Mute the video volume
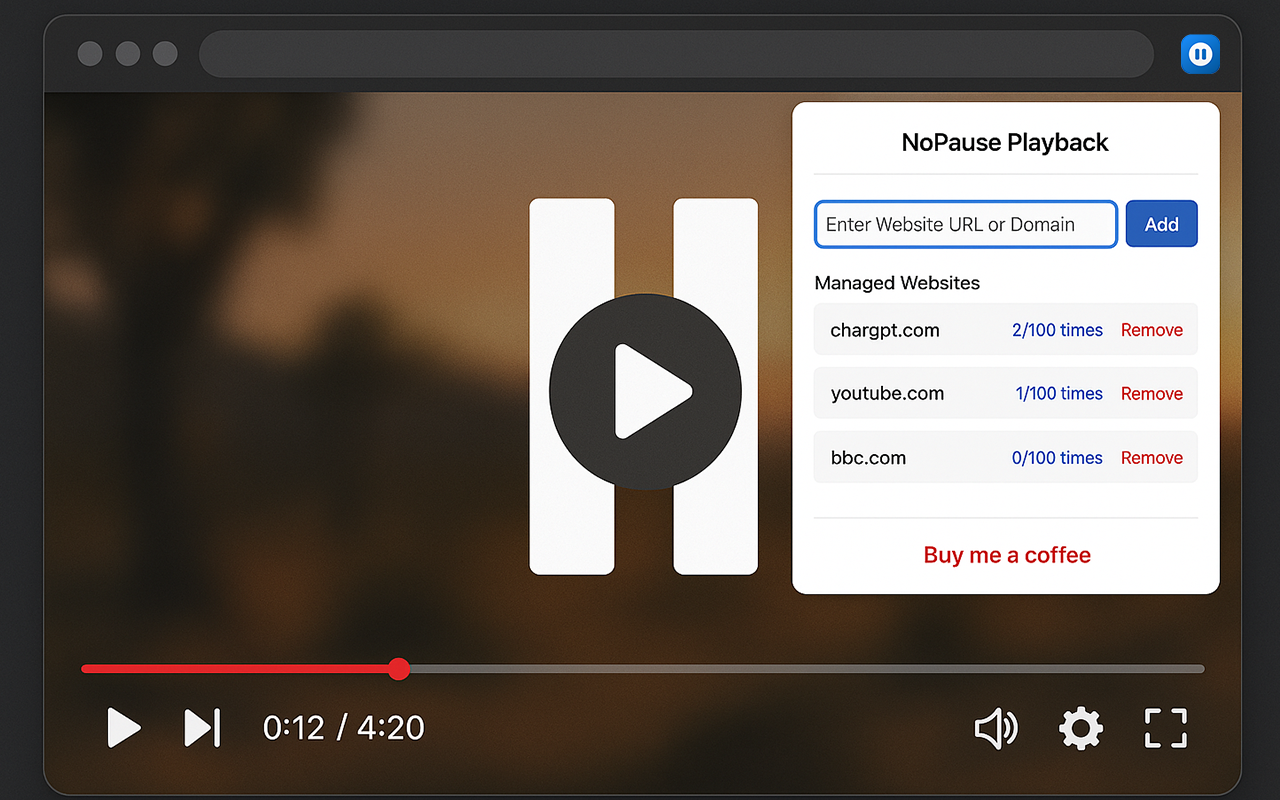Viewport: 1280px width, 800px height. [996, 729]
